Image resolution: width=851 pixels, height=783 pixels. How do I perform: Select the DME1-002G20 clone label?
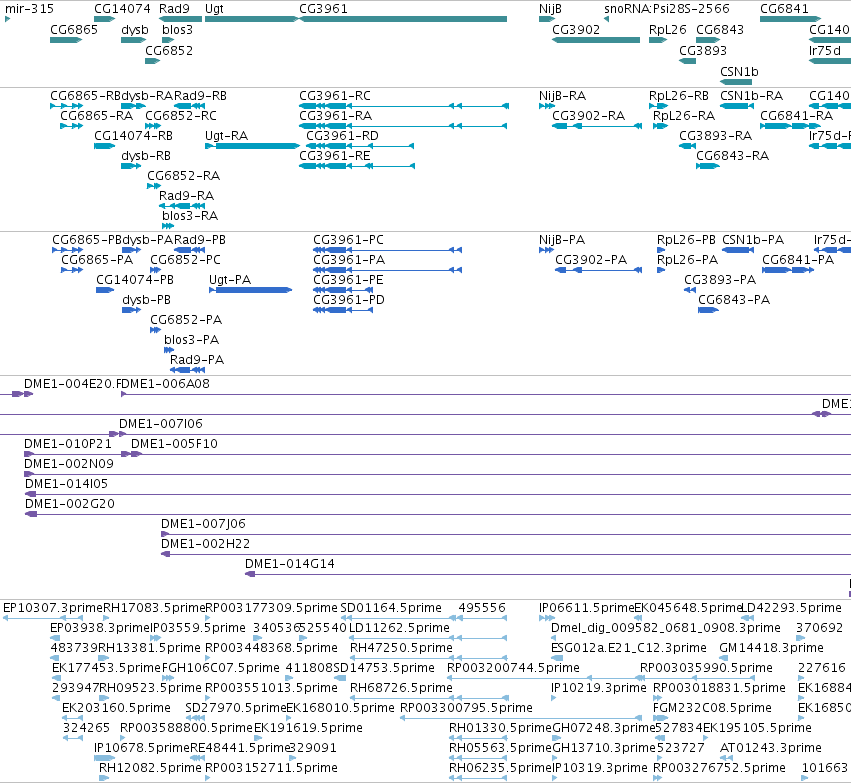coord(70,504)
